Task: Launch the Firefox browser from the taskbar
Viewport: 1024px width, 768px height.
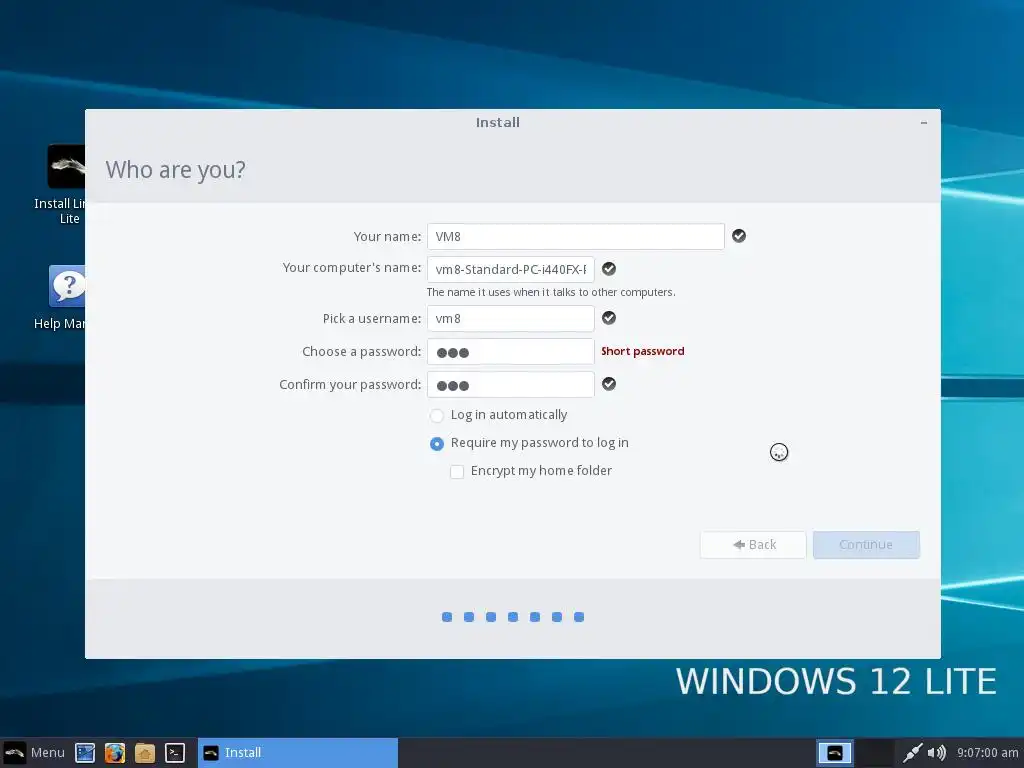Action: [x=115, y=753]
